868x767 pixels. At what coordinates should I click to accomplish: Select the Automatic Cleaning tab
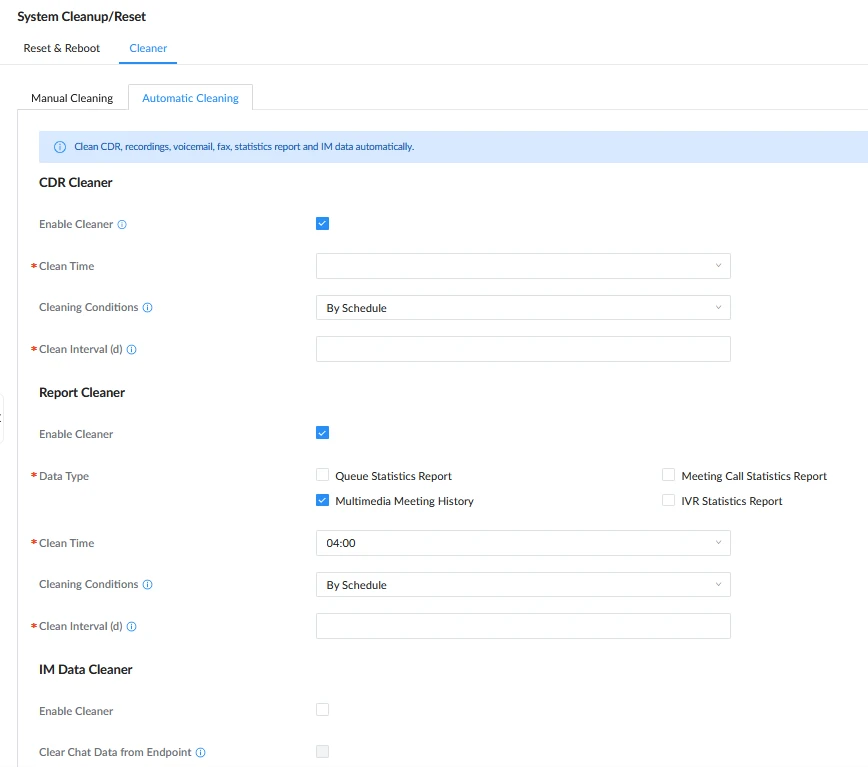(x=190, y=98)
